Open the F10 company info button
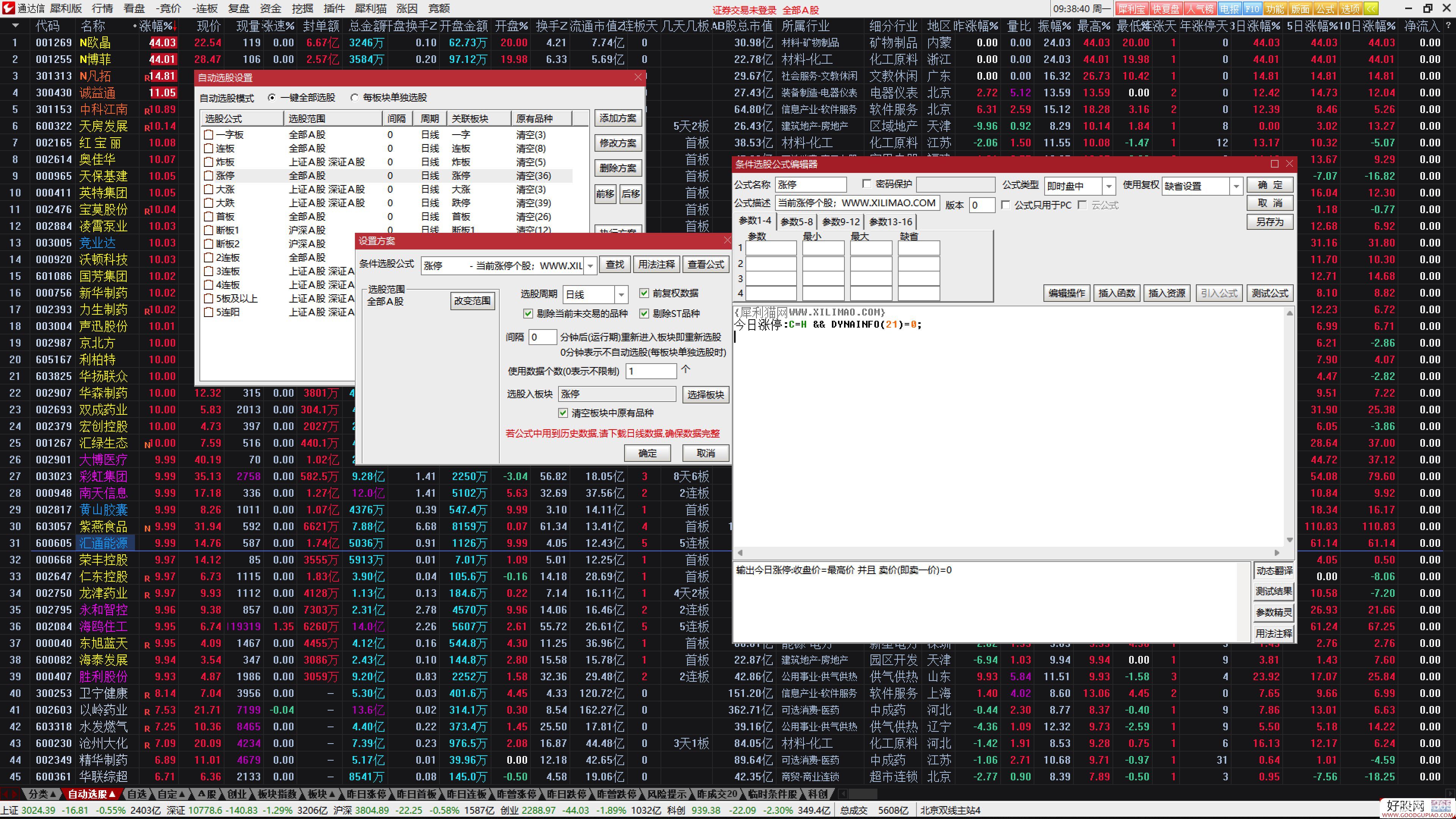 pyautogui.click(x=1252, y=8)
